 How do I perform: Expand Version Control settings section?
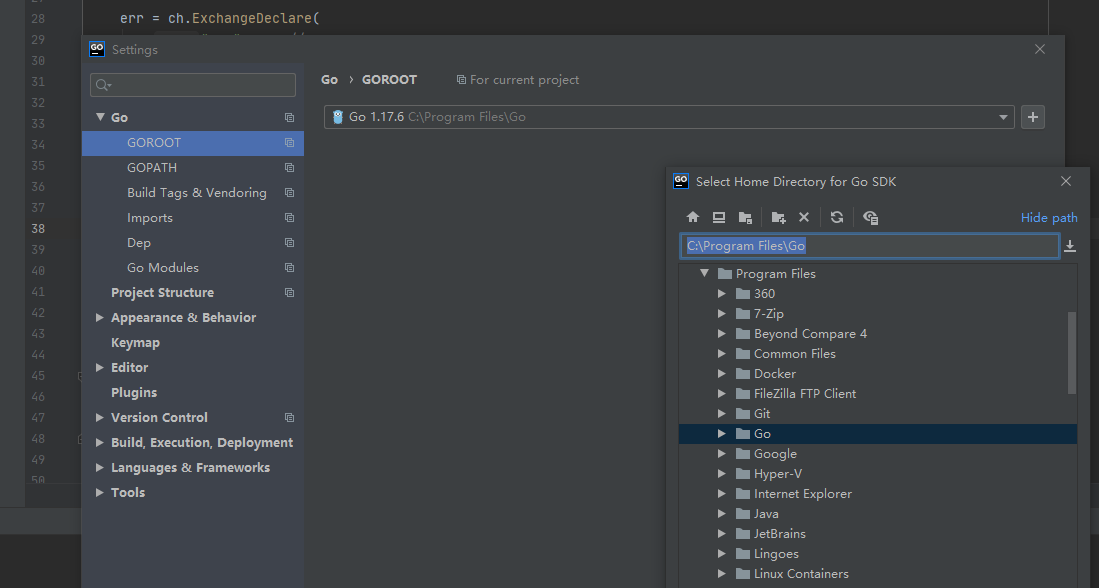click(x=100, y=417)
